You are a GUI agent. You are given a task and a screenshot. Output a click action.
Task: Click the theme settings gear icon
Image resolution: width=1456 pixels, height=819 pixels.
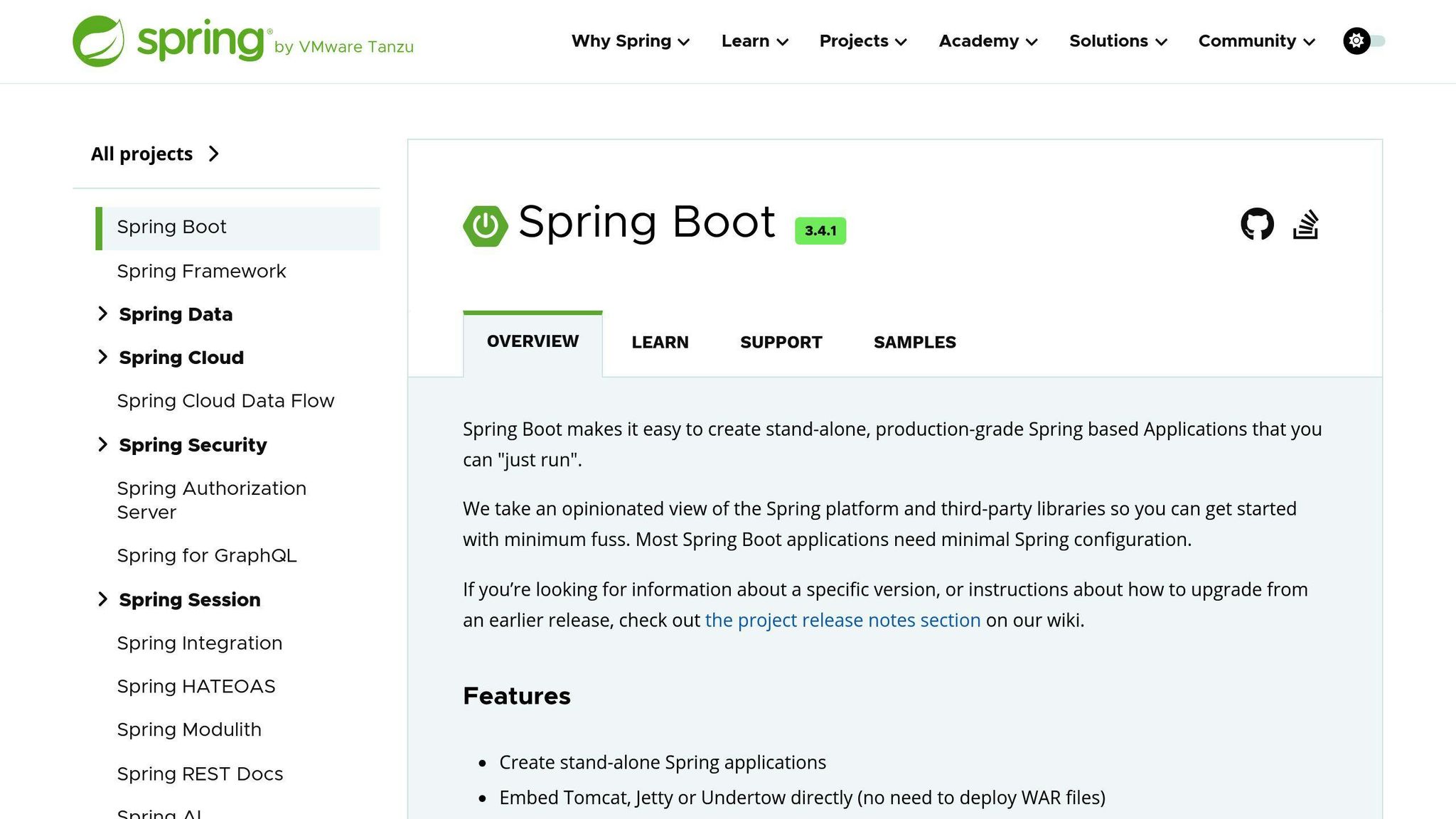coord(1356,41)
